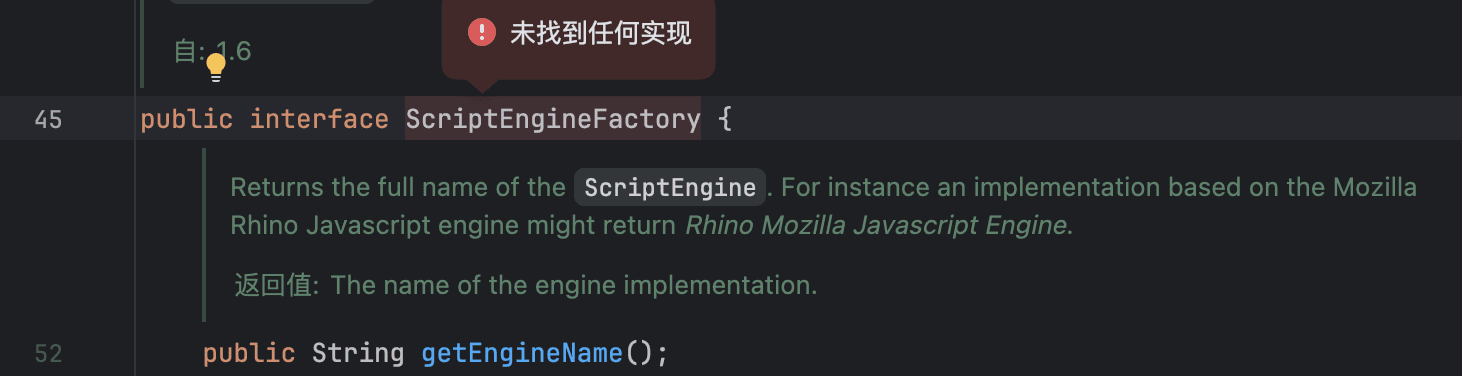1462x376 pixels.
Task: Open the ScriptEngine link in the doc comment
Action: 670,187
